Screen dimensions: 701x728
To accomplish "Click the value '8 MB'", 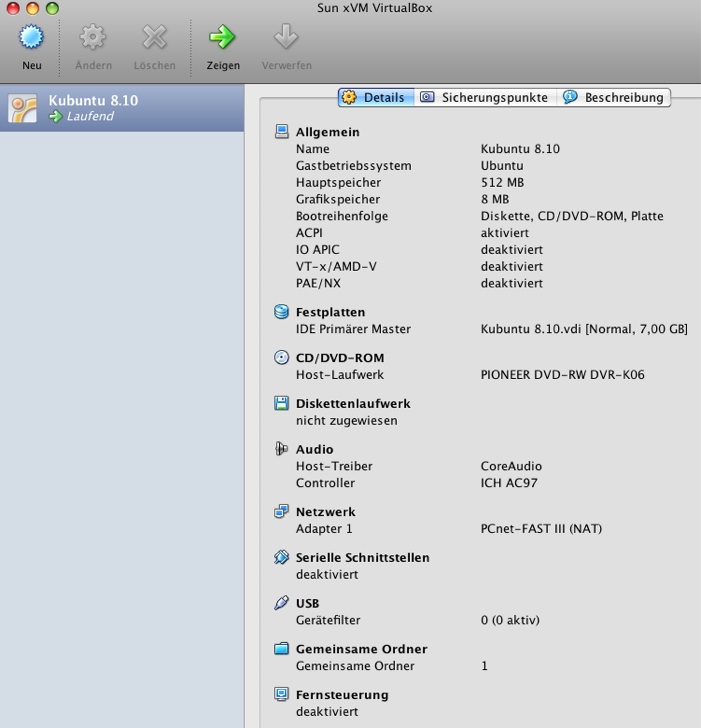I will pos(495,199).
